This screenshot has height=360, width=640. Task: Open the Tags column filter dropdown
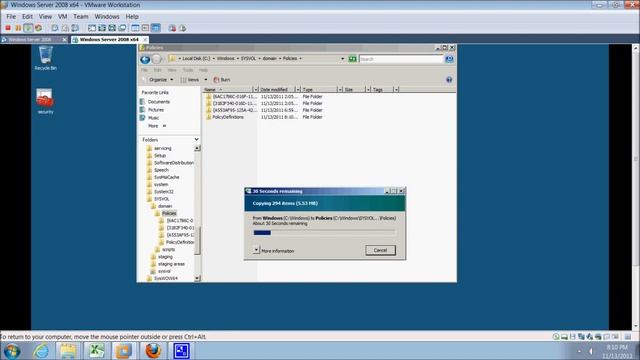[396, 89]
